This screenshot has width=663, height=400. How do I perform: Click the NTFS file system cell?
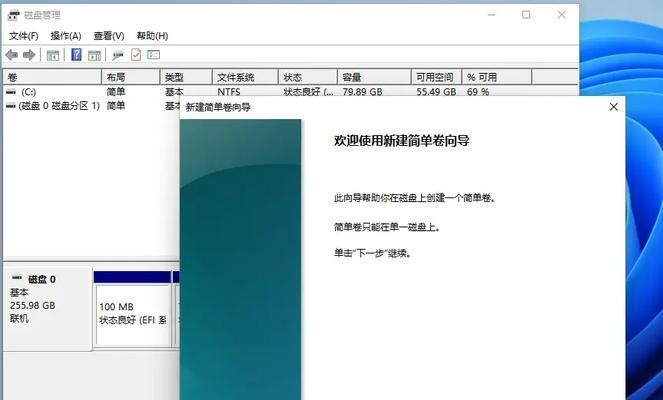click(x=229, y=92)
